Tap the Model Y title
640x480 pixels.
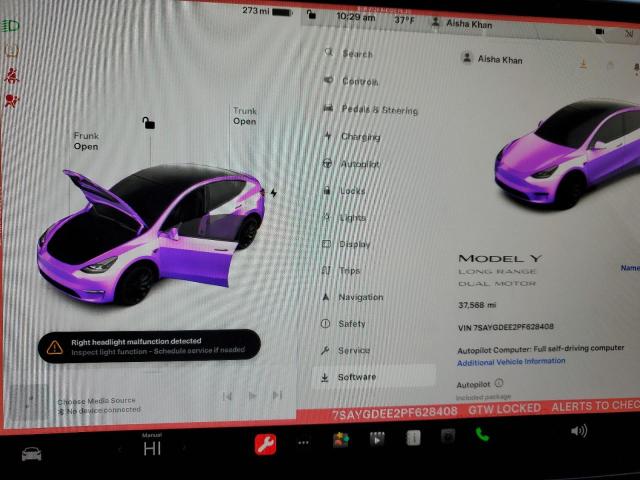500,258
